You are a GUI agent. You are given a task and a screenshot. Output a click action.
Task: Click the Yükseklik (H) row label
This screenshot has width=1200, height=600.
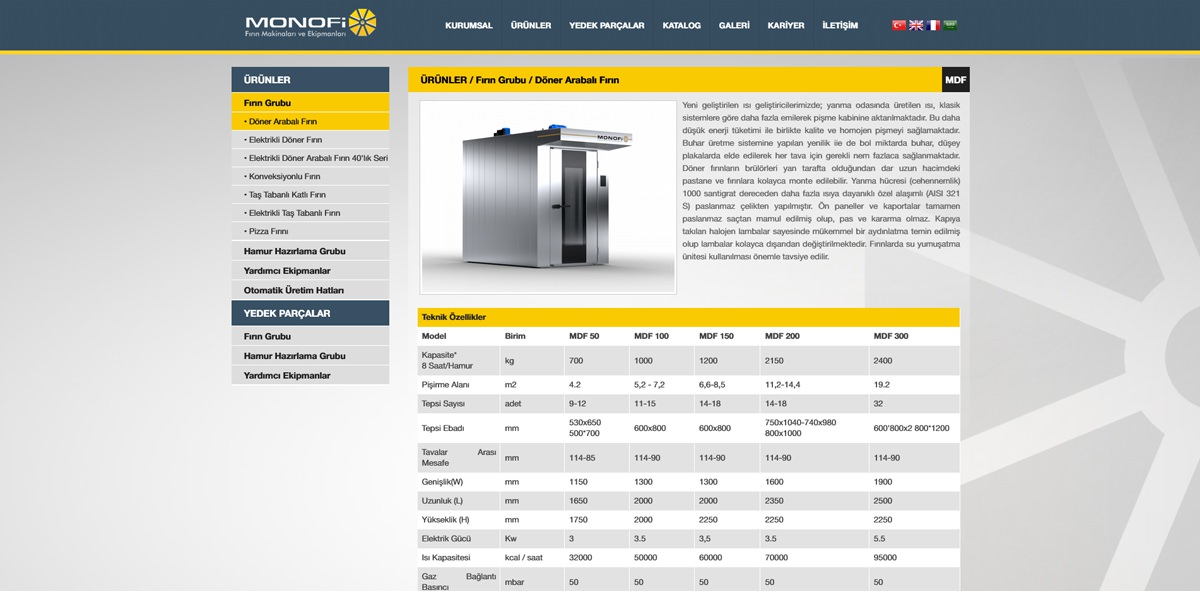click(x=446, y=520)
